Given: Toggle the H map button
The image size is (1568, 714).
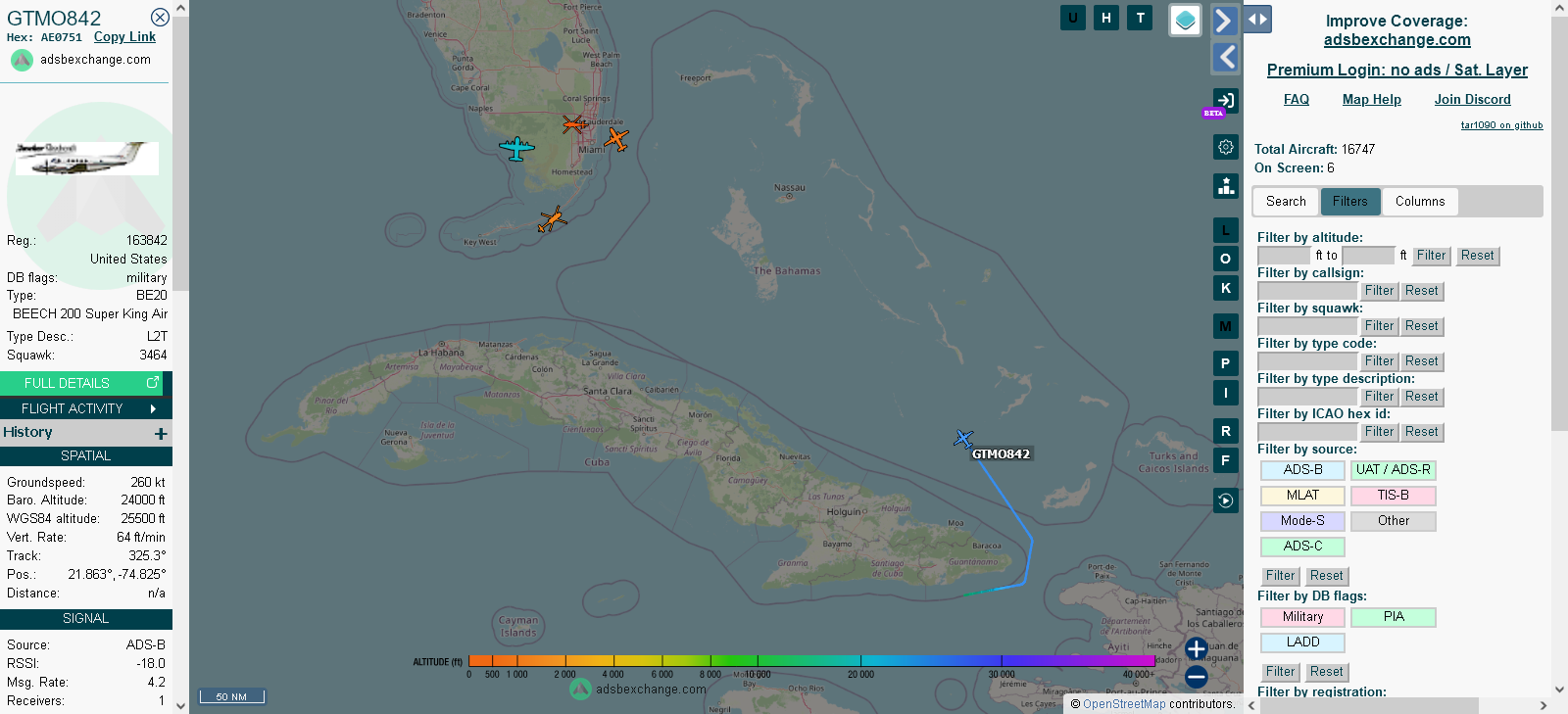Looking at the screenshot, I should (1106, 18).
